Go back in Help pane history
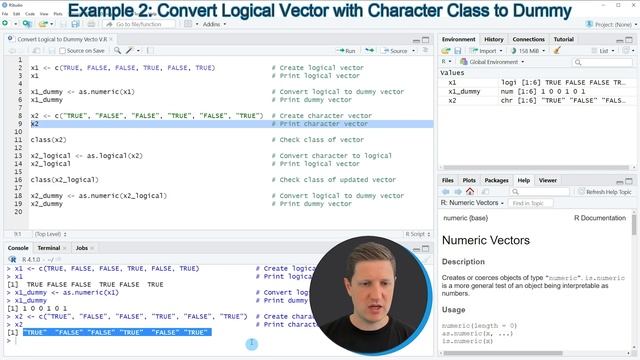 (x=445, y=191)
